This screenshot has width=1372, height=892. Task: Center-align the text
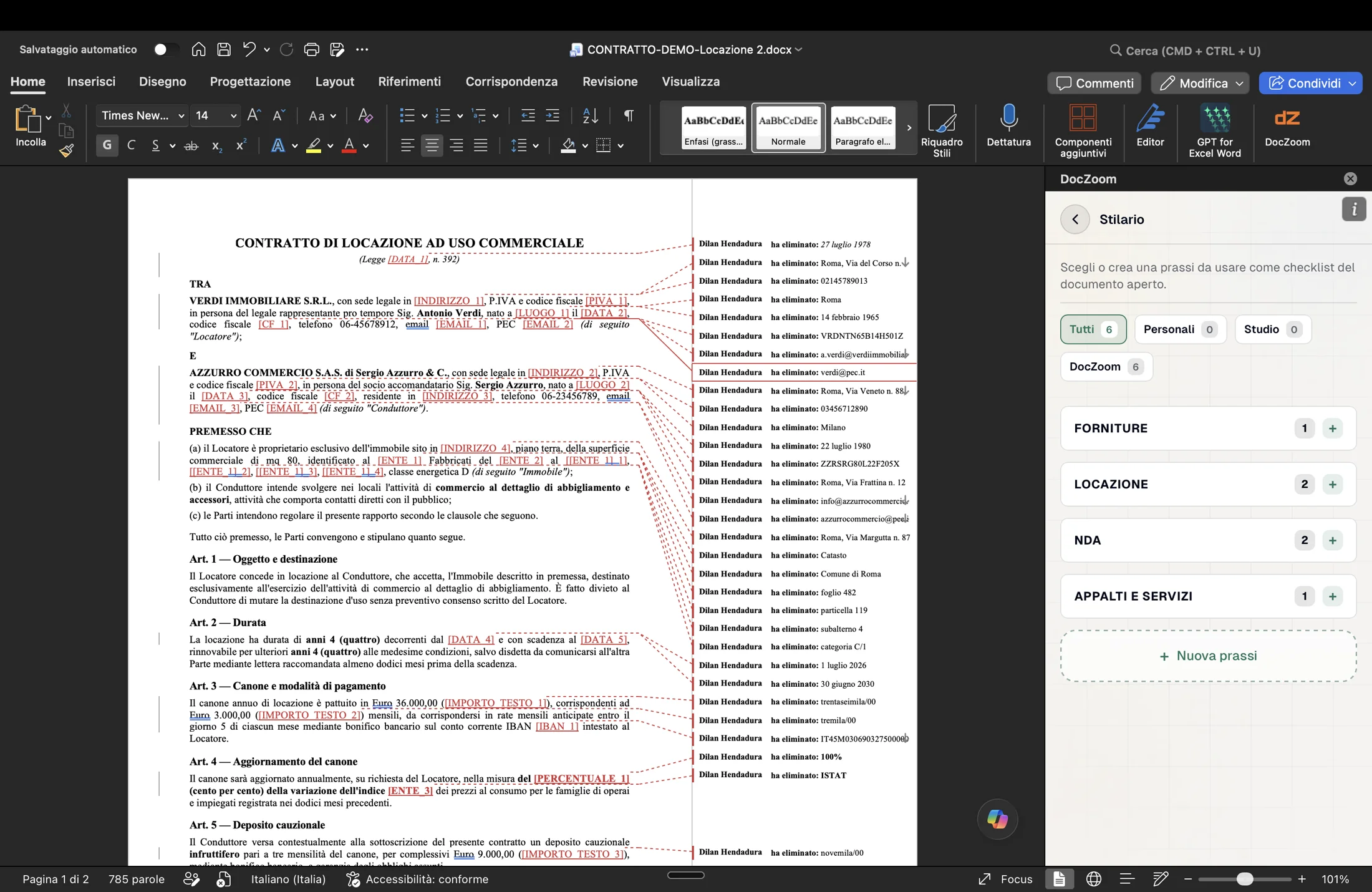(x=432, y=145)
